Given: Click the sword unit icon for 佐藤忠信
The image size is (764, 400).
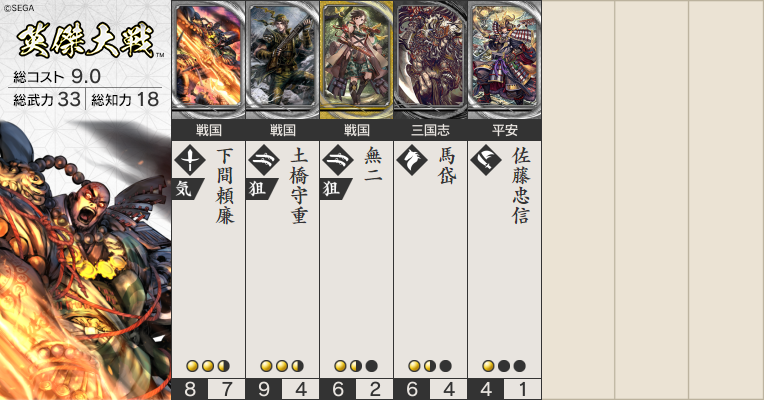Looking at the screenshot, I should 486,160.
